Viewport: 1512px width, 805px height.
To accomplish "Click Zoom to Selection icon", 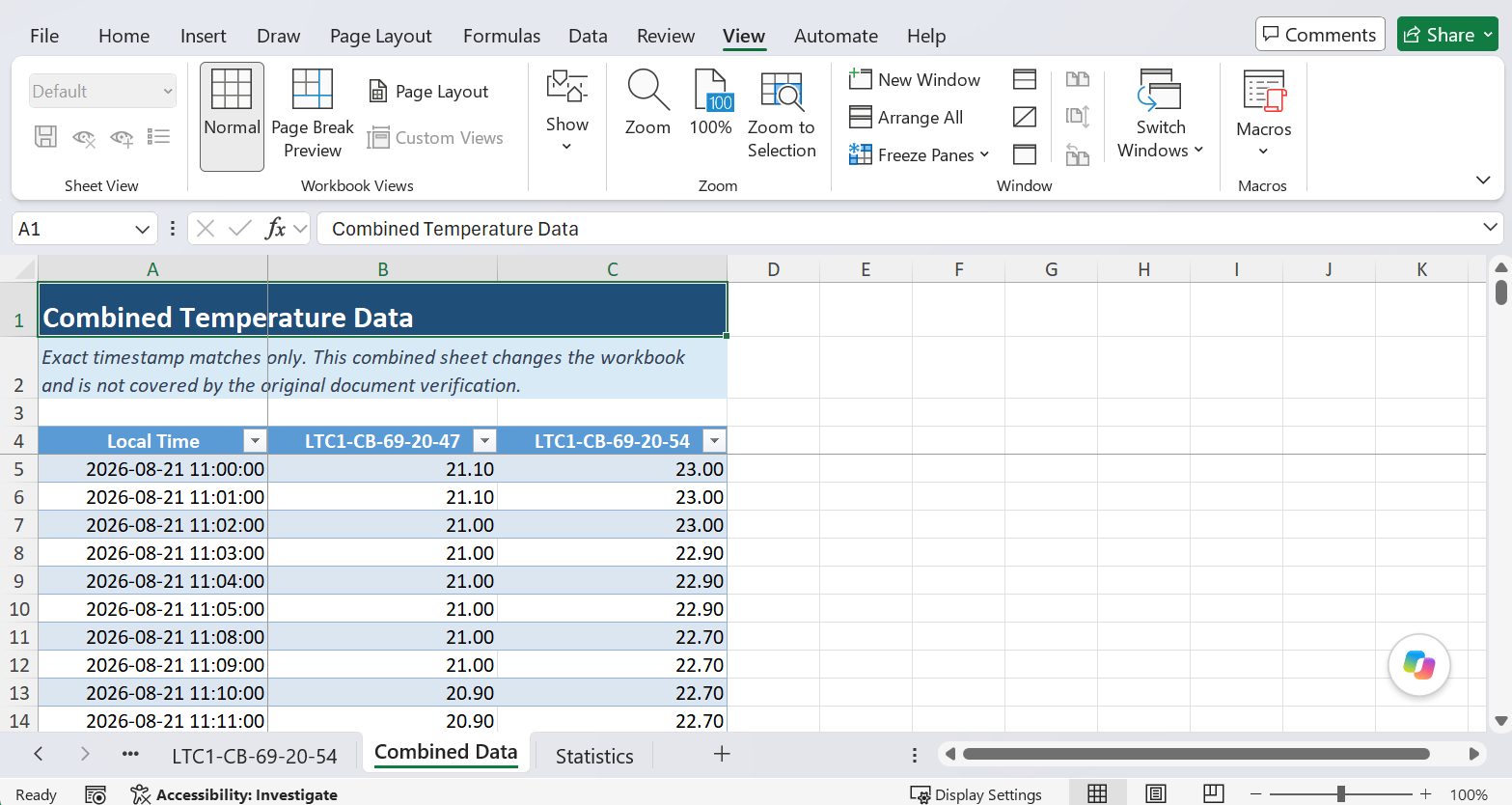I will pos(782,90).
